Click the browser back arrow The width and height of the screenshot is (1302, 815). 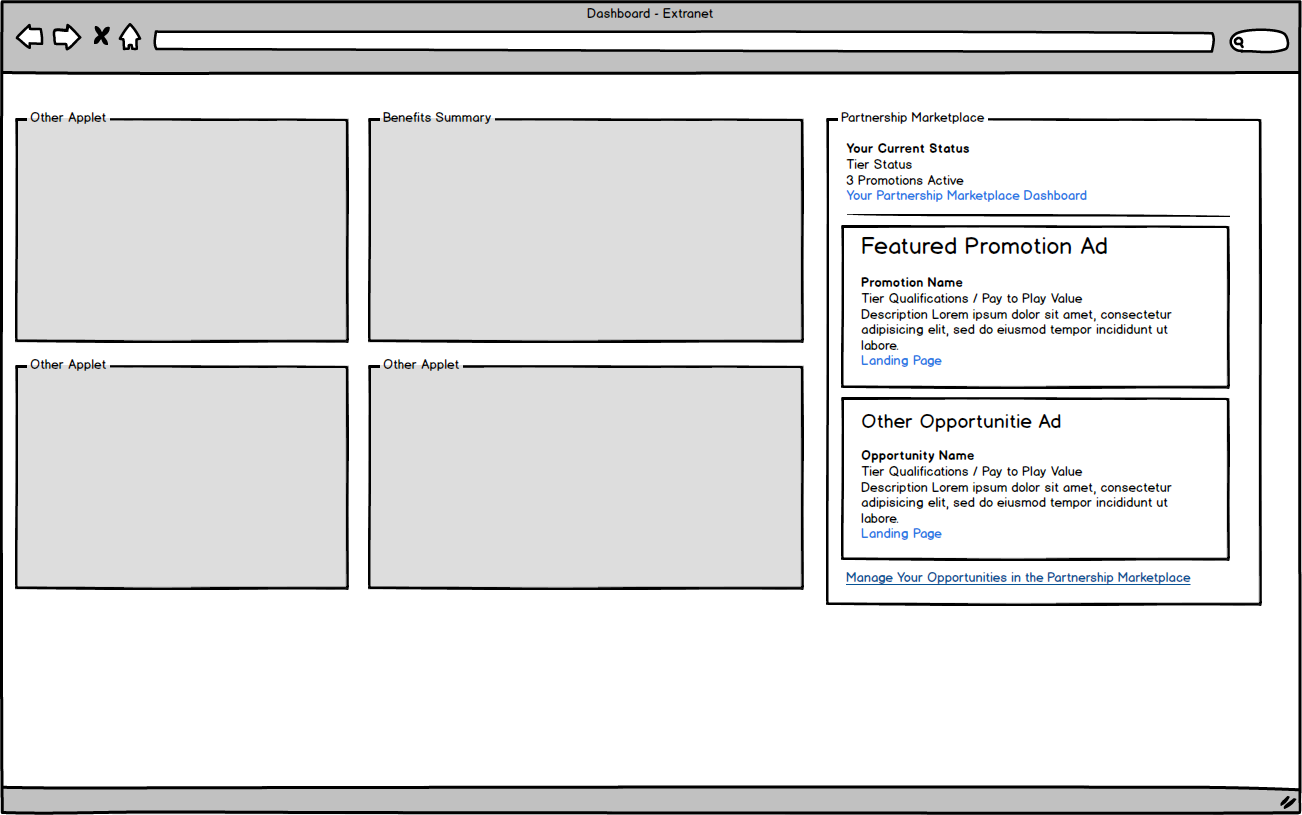tap(30, 38)
